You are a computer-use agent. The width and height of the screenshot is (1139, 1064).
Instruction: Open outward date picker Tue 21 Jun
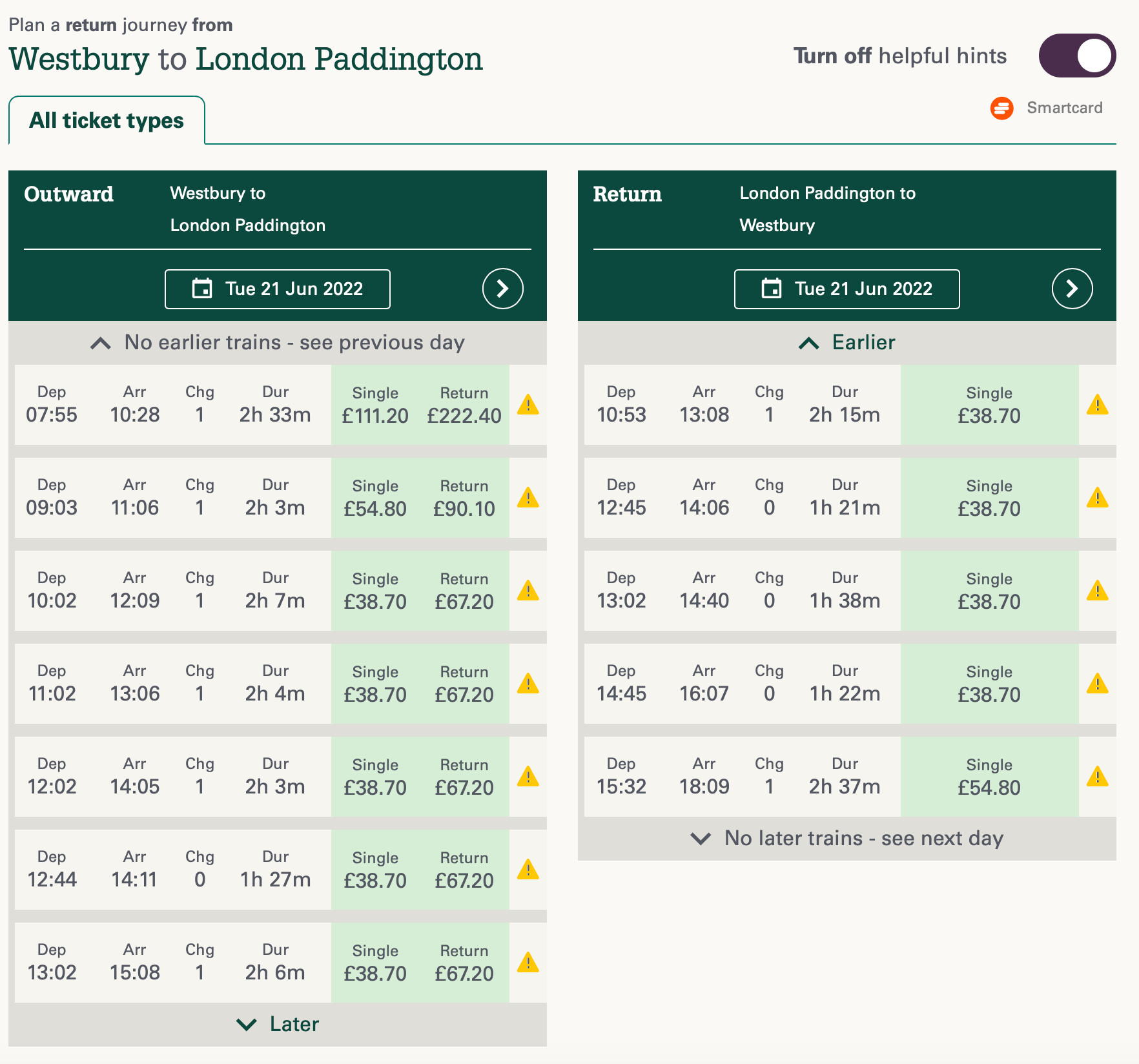pos(278,289)
